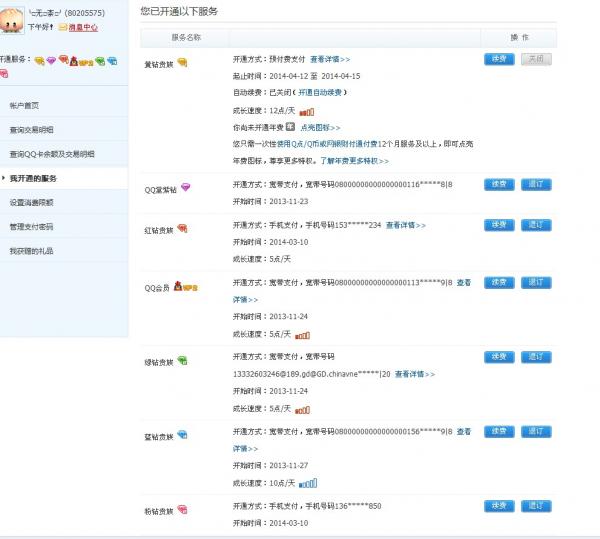Viewport: 600px width, 539px height.
Task: Click the grey 关闭 button for 黄钻贵族
Action: (536, 59)
